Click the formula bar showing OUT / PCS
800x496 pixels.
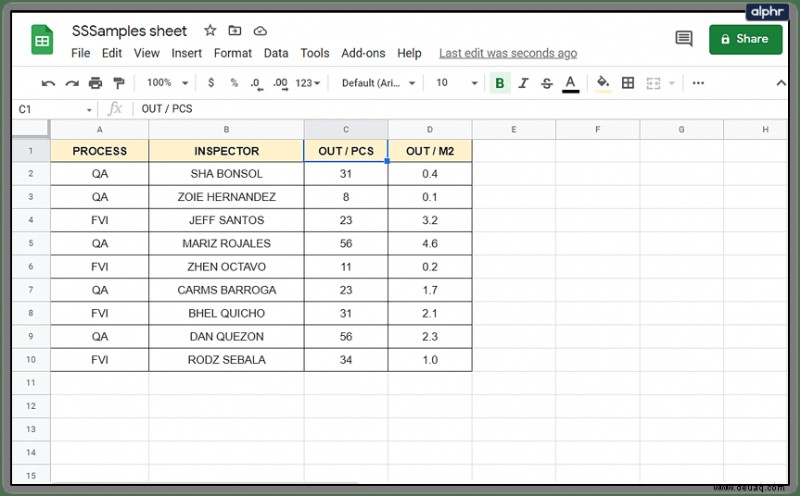point(459,109)
